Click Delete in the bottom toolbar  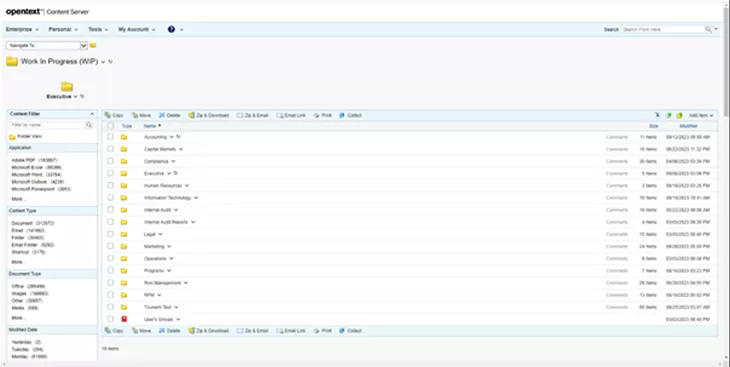pyautogui.click(x=169, y=331)
